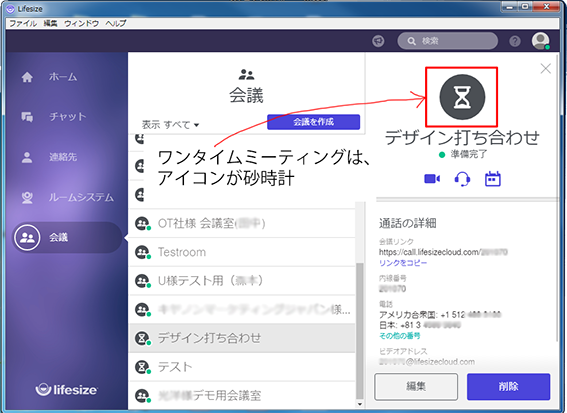
Task: Select the テスト meeting row
Action: tap(242, 367)
